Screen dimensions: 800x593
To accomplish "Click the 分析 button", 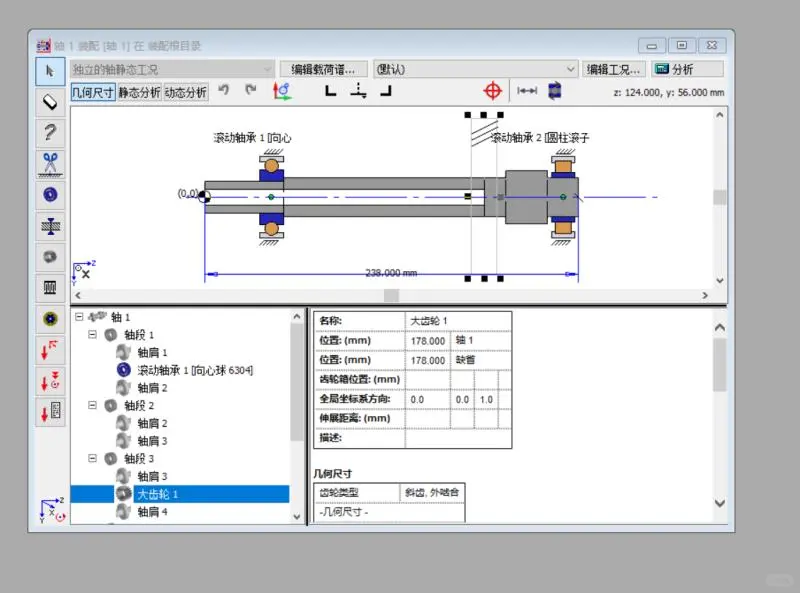I will 687,69.
